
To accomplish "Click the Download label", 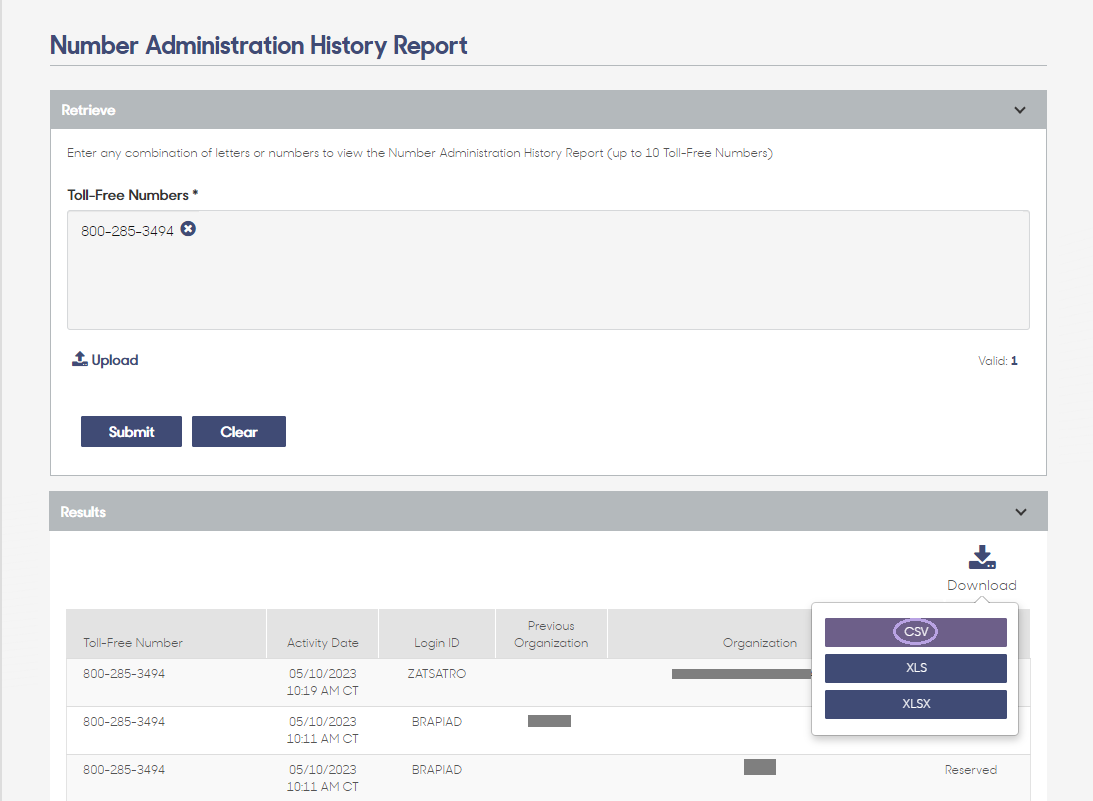I will 981,586.
